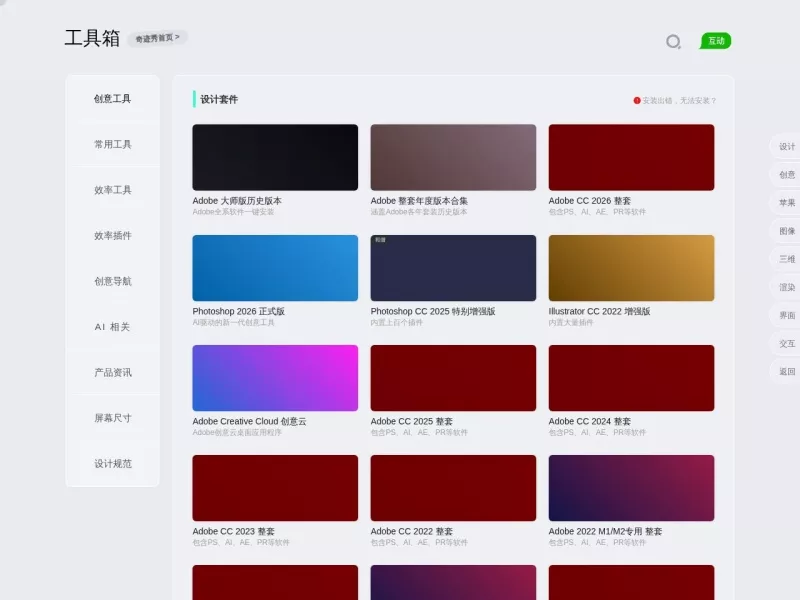Click the title text Adobe CC 2025 整套

pos(411,421)
